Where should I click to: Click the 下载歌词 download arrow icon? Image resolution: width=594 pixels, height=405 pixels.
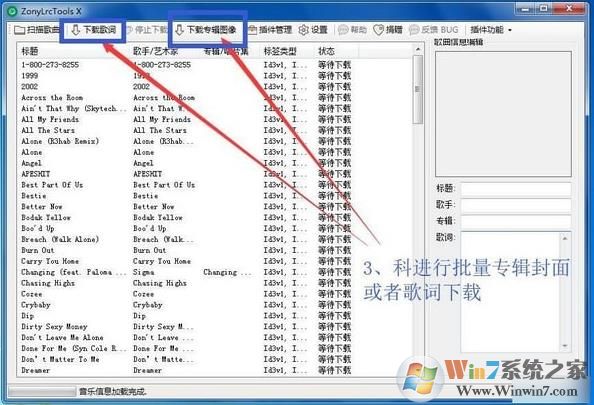75,30
